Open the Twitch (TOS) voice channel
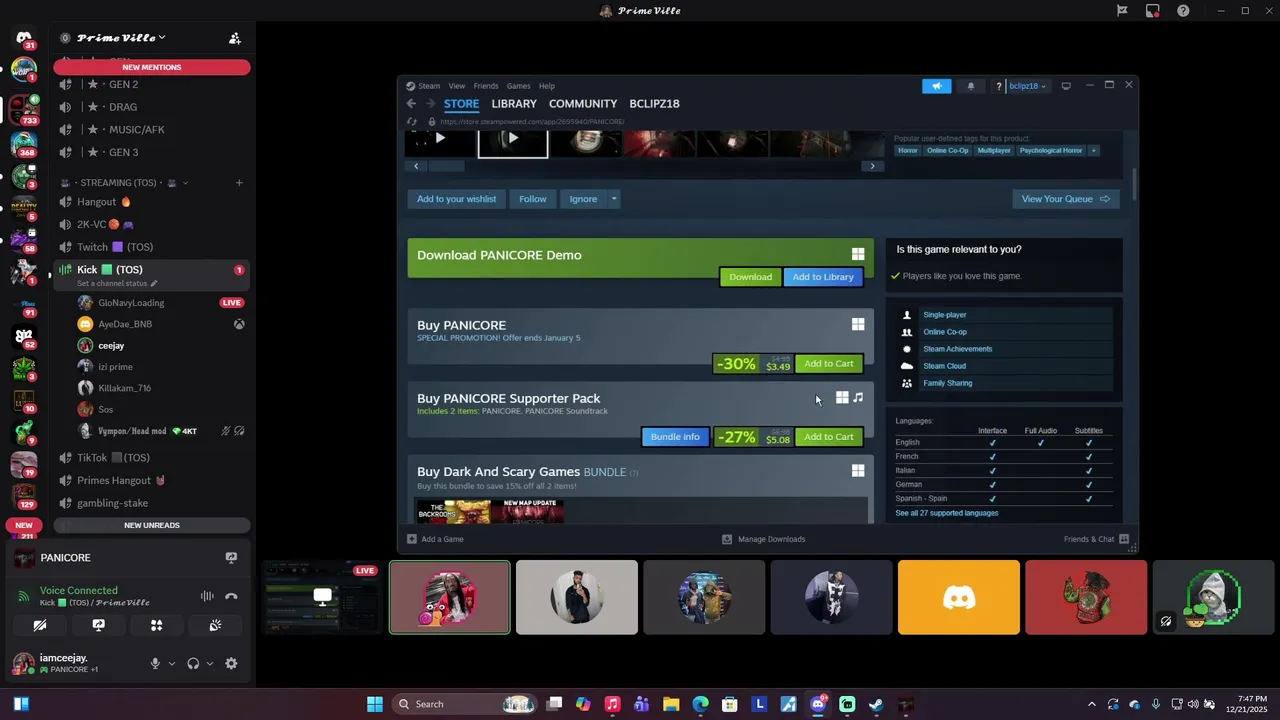The image size is (1280, 720). tap(150, 247)
